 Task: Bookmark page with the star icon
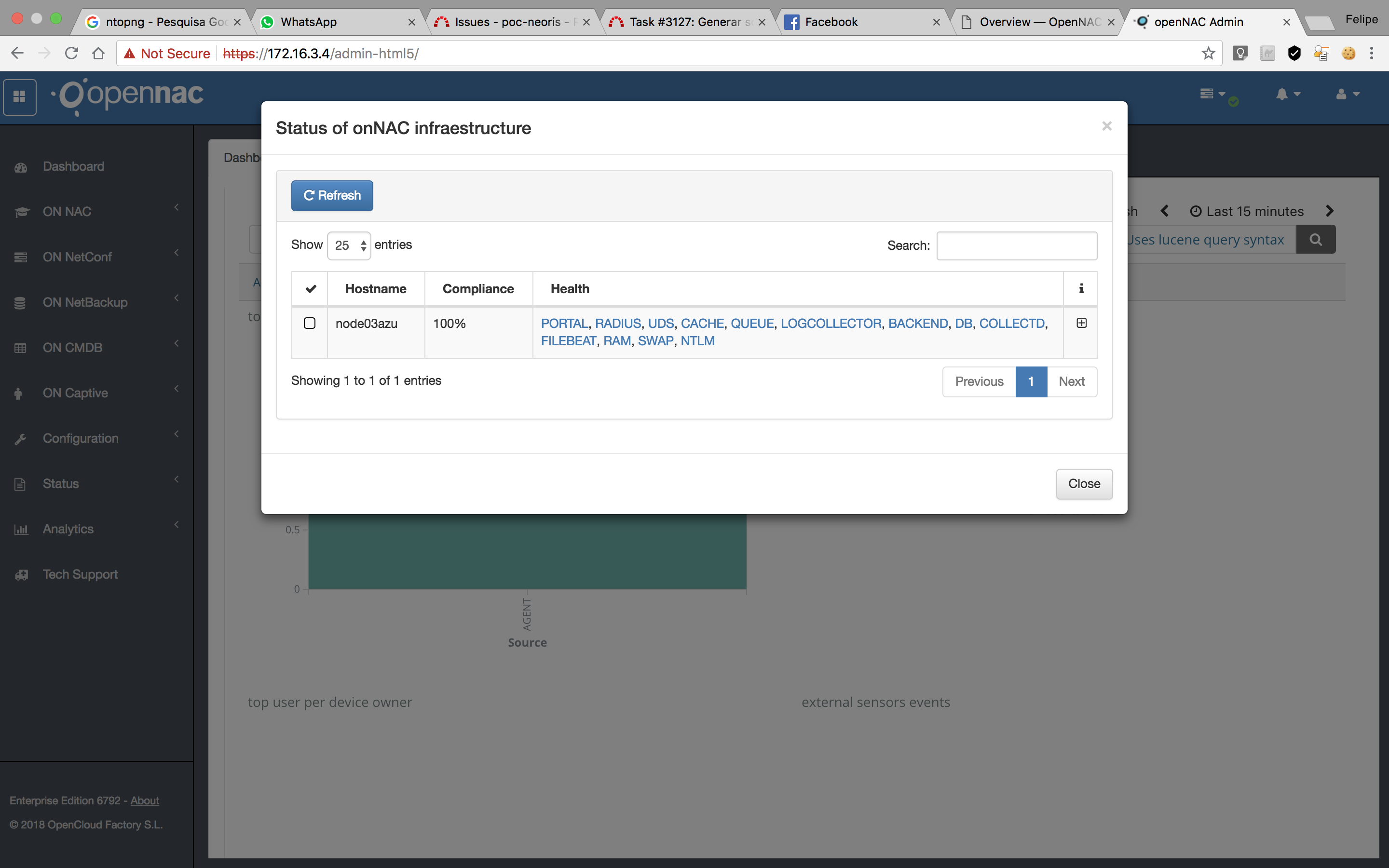1208,54
